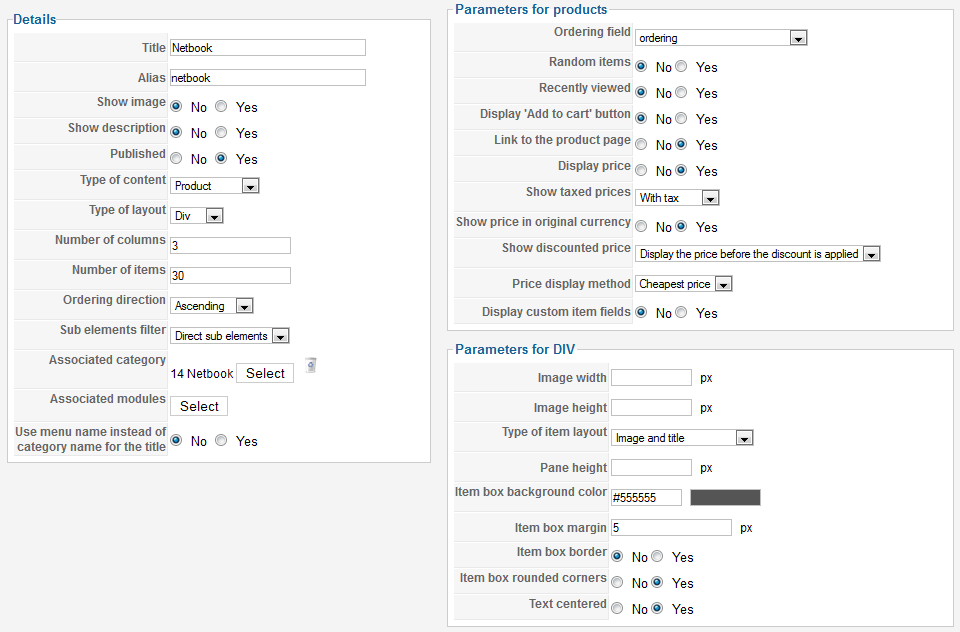960x632 pixels.
Task: Set Text centered to No
Action: (617, 608)
